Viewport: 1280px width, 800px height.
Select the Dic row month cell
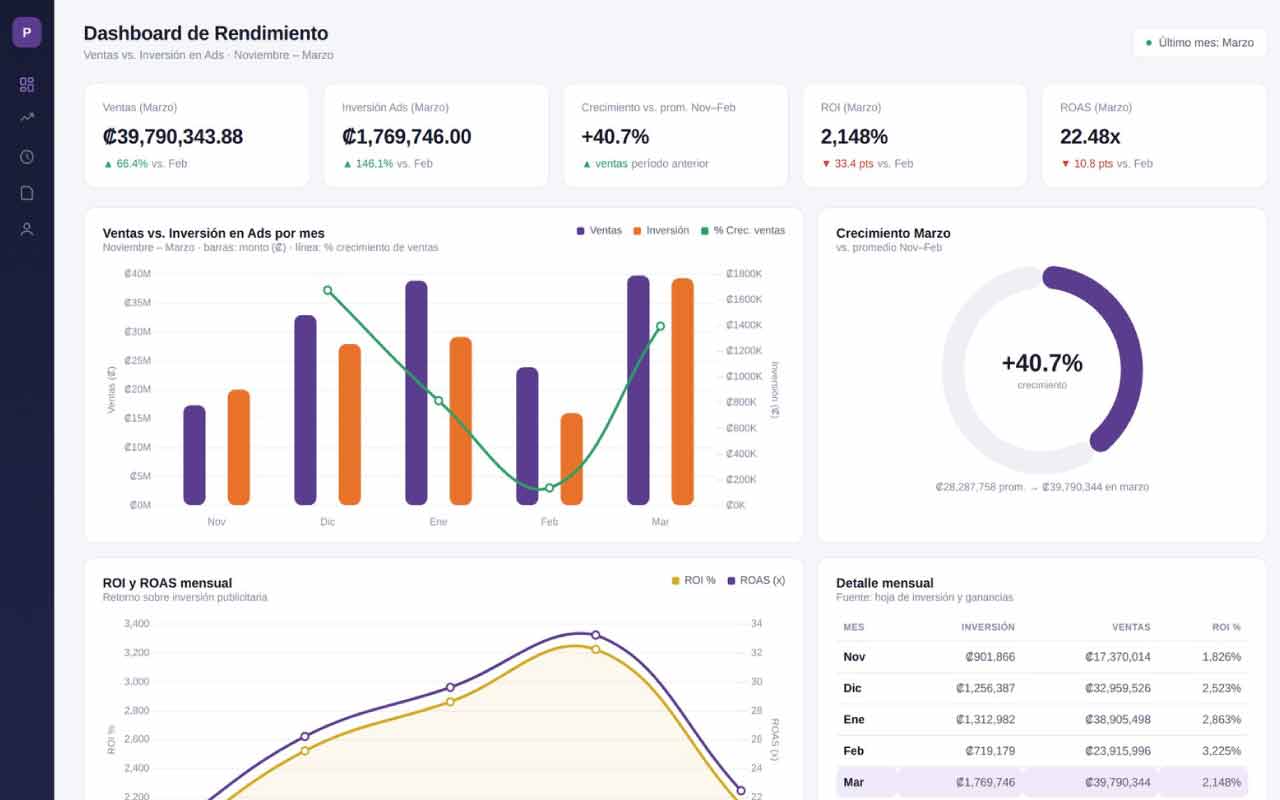pos(852,688)
